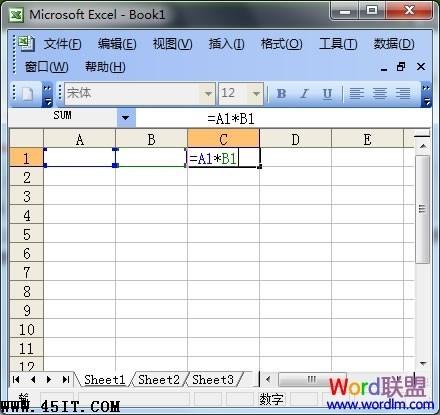Click the Excel workbook icon in menu bar
Viewport: 440px width, 415px height.
(26, 43)
